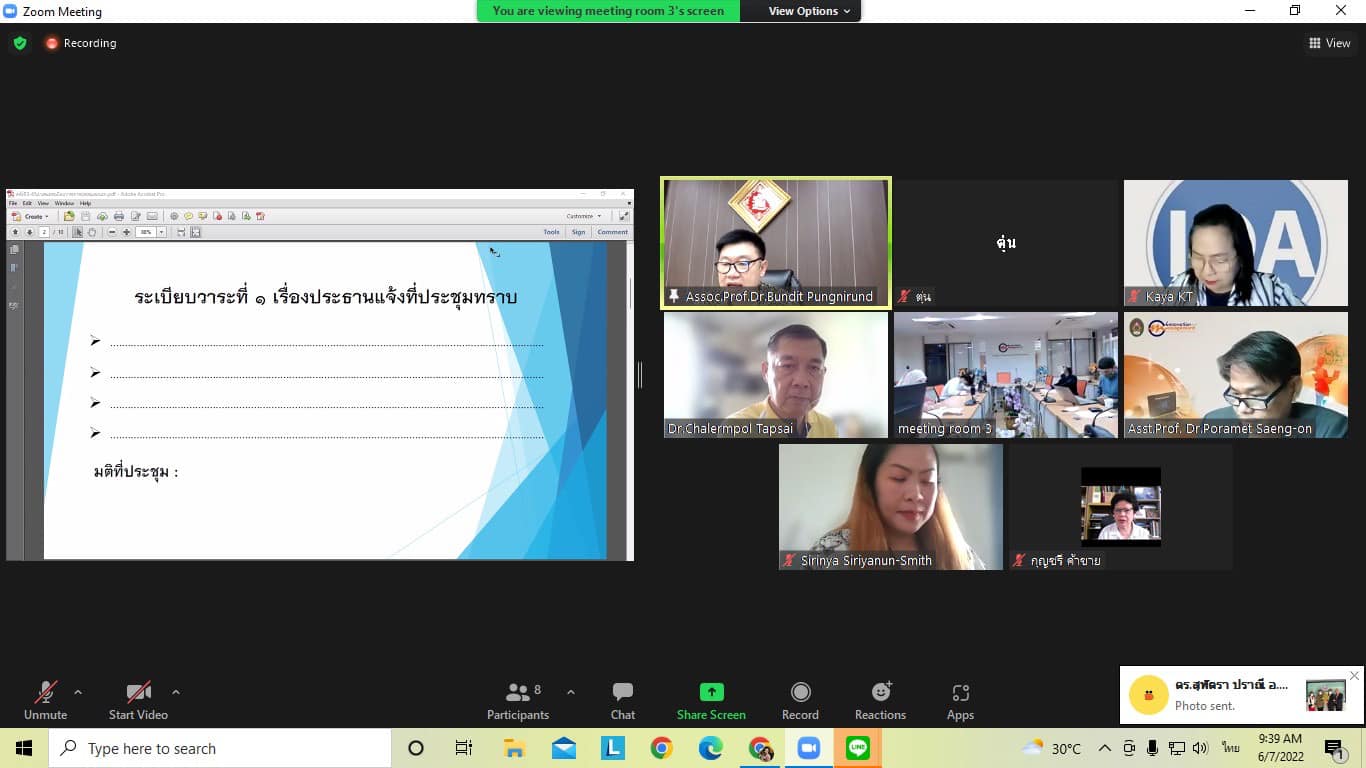Viewport: 1366px width, 768px height.
Task: Open the Reactions menu
Action: [x=880, y=700]
